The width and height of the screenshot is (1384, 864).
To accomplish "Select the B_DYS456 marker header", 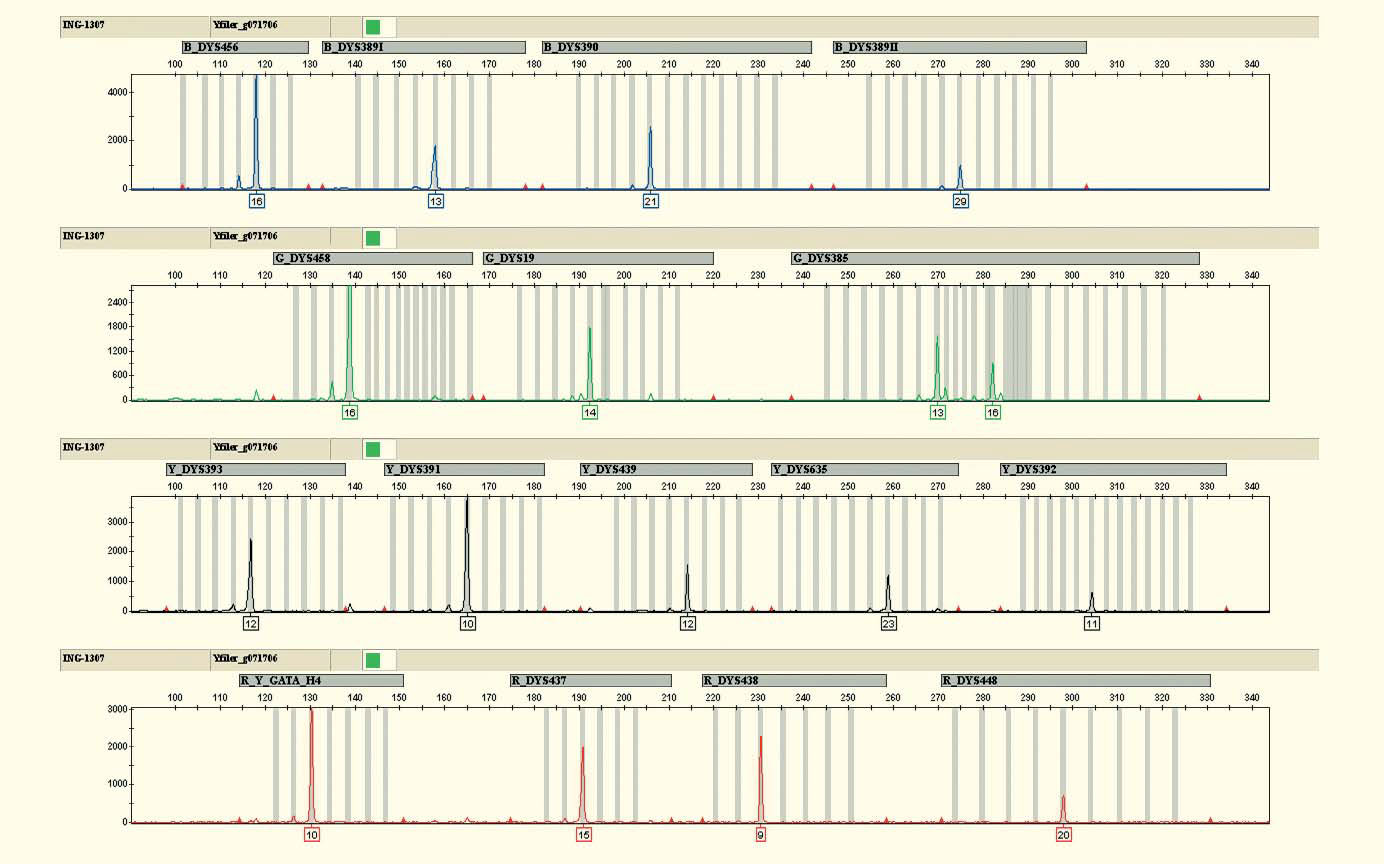I will (x=245, y=47).
